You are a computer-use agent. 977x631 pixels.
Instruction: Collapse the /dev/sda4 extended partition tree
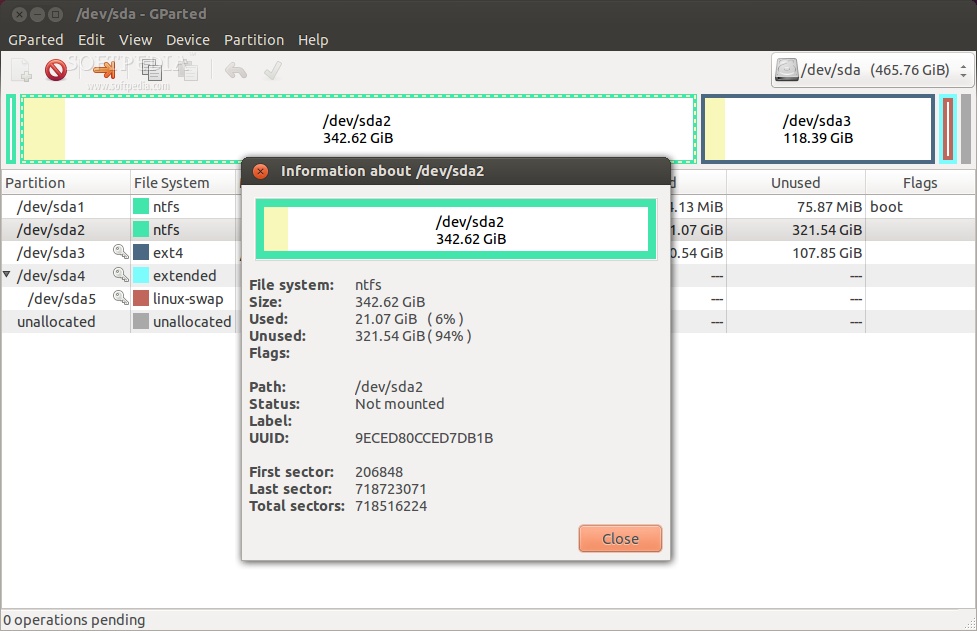tap(8, 275)
